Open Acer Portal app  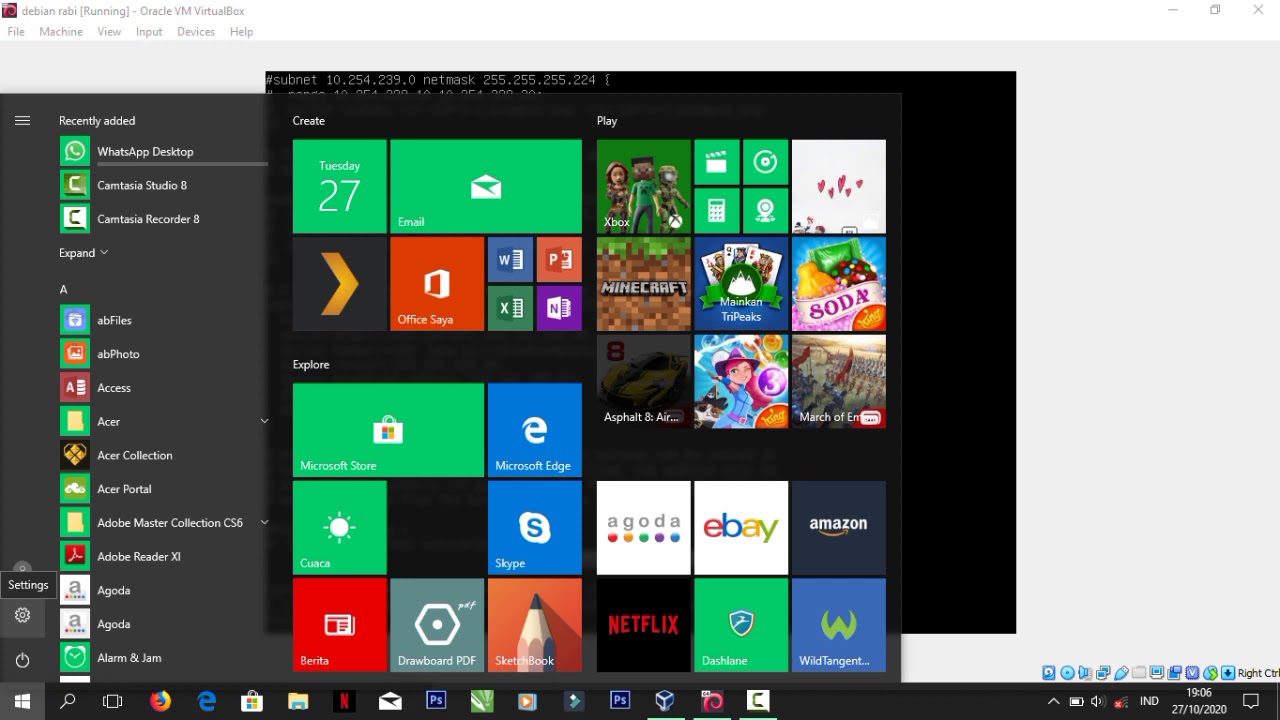pyautogui.click(x=164, y=489)
